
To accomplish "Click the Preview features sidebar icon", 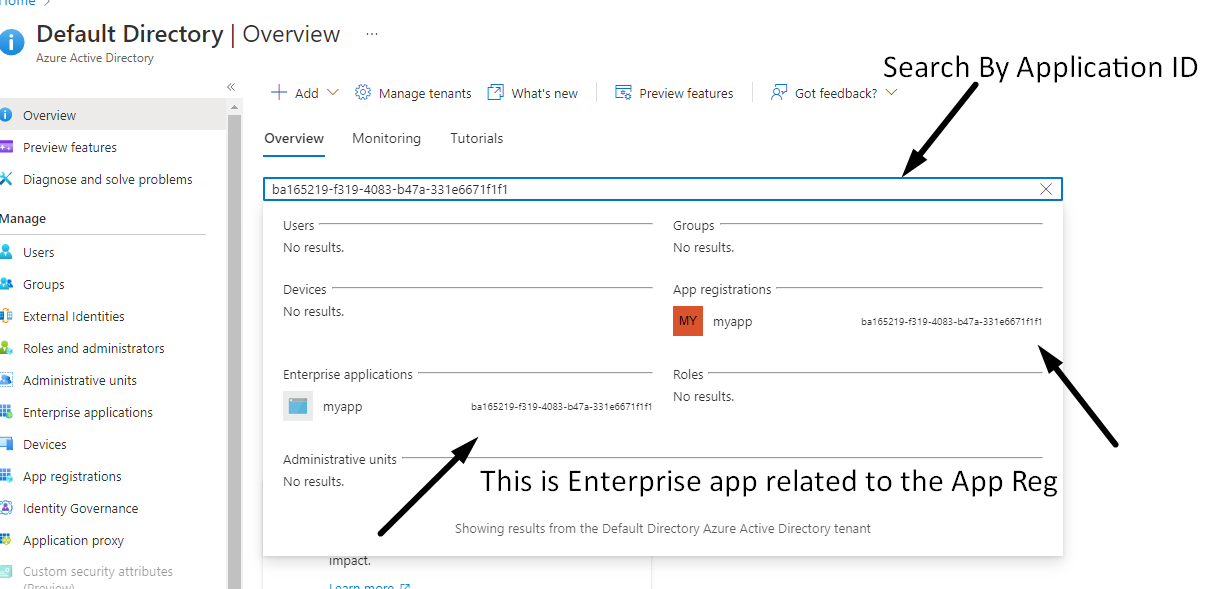I will point(6,147).
